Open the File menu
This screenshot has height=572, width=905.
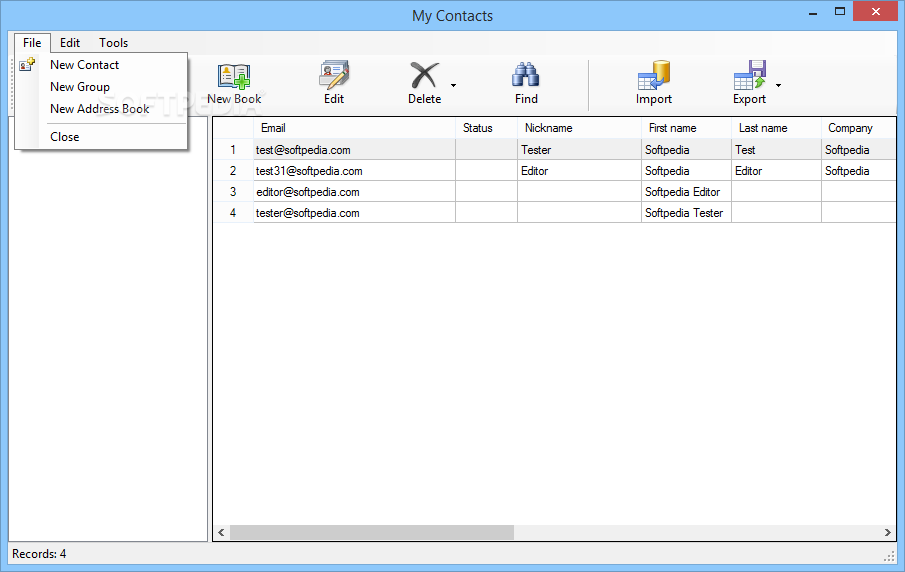pos(32,43)
